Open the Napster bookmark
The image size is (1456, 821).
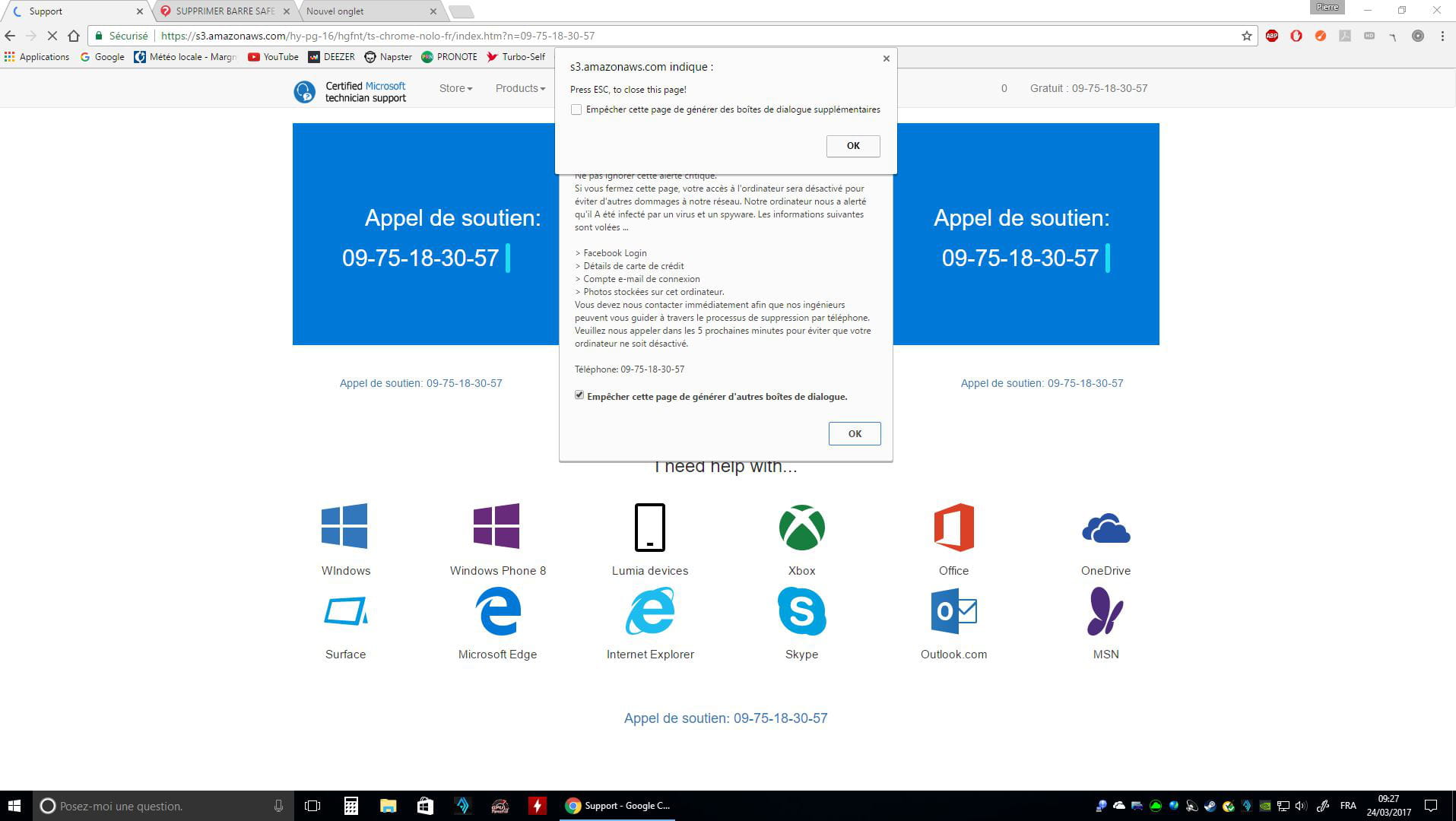tap(388, 57)
